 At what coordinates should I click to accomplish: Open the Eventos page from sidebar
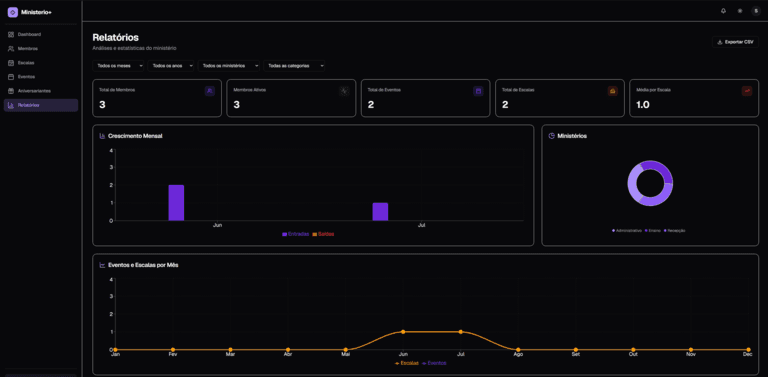pyautogui.click(x=41, y=77)
